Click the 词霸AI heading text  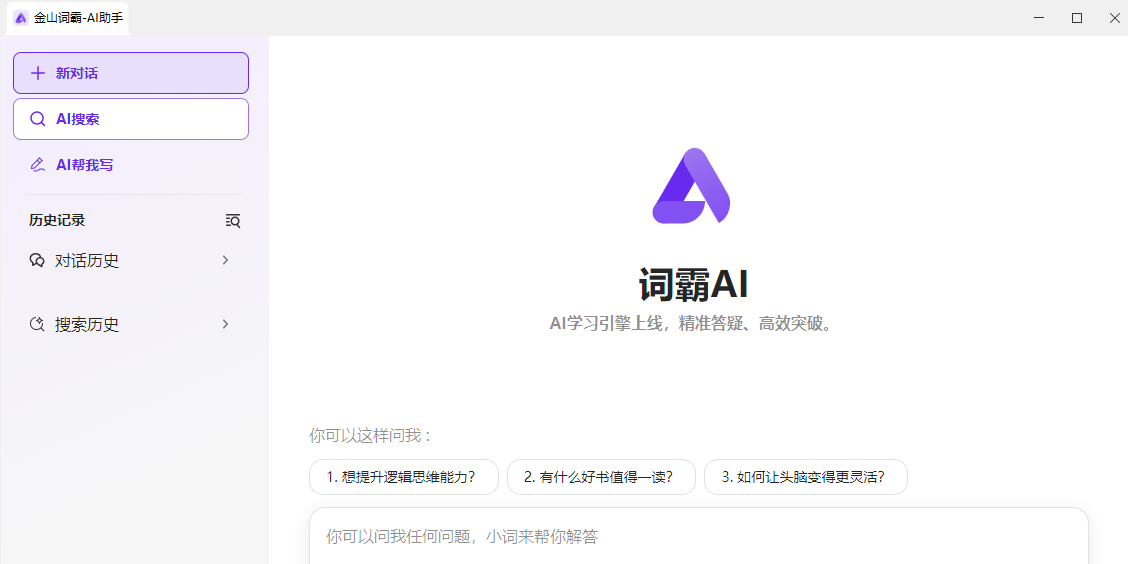[693, 285]
